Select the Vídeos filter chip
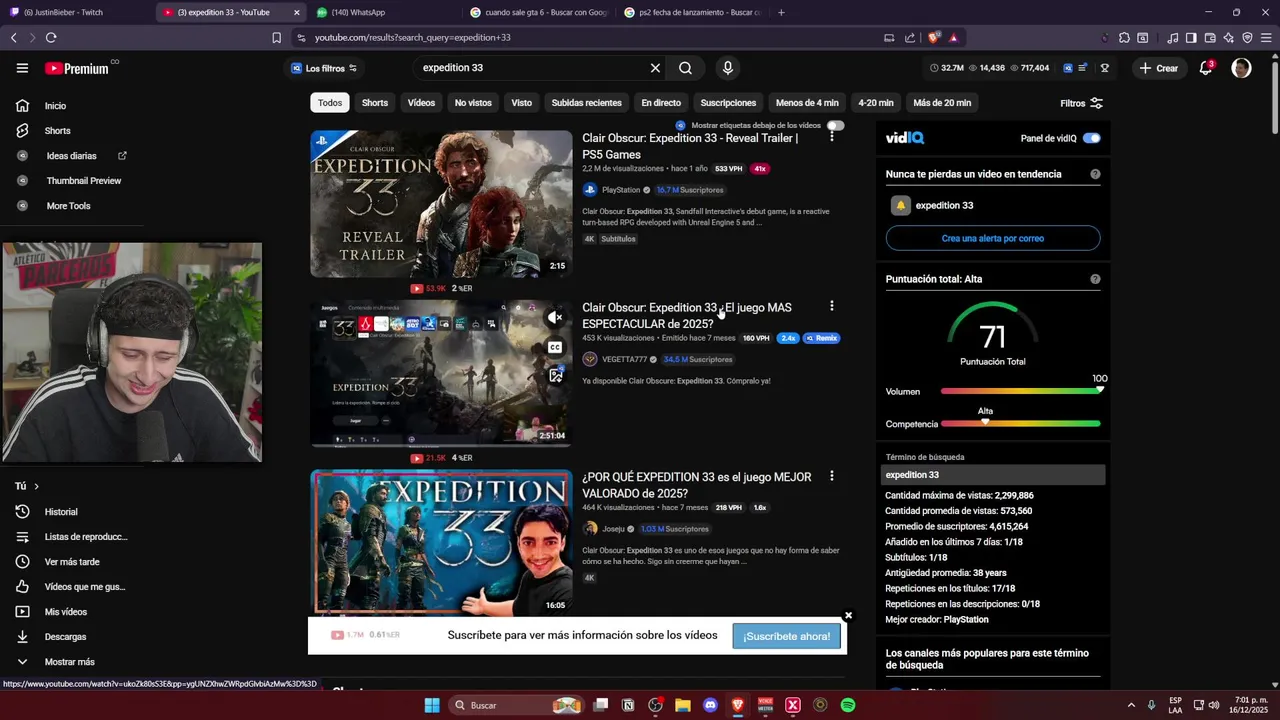Screen dimensions: 1280x720 tap(421, 103)
